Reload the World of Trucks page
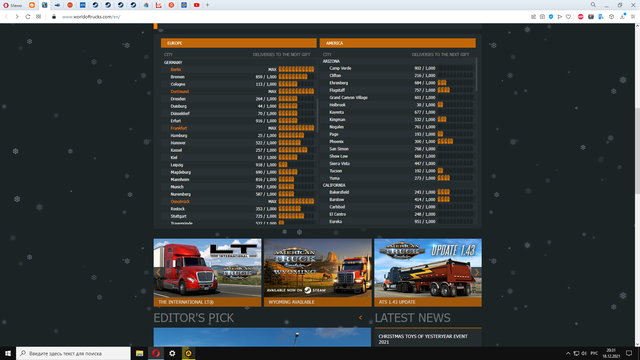Viewport: 640px width, 360px height. click(28, 17)
